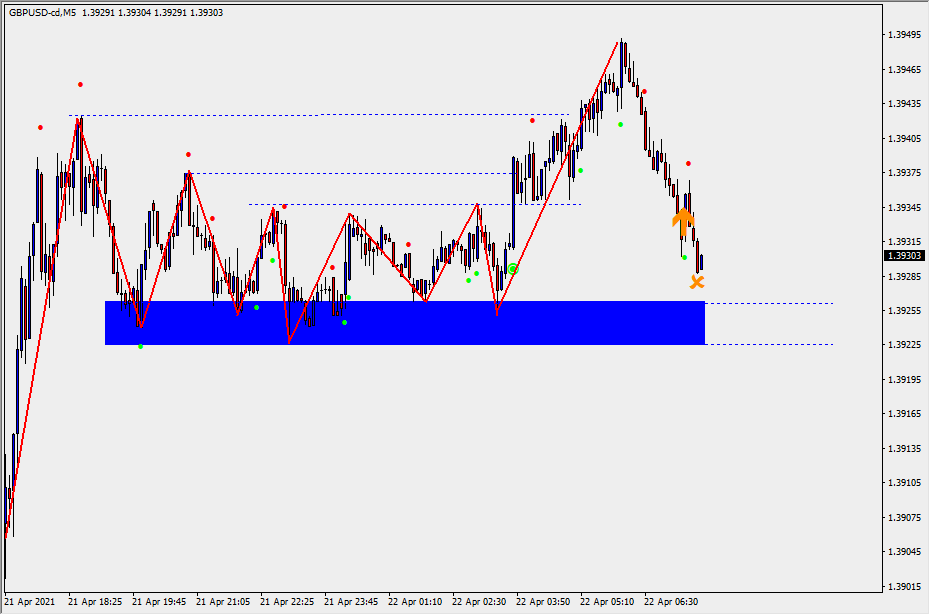Click the 1.39495 price axis label
The image size is (930, 615).
[x=904, y=35]
